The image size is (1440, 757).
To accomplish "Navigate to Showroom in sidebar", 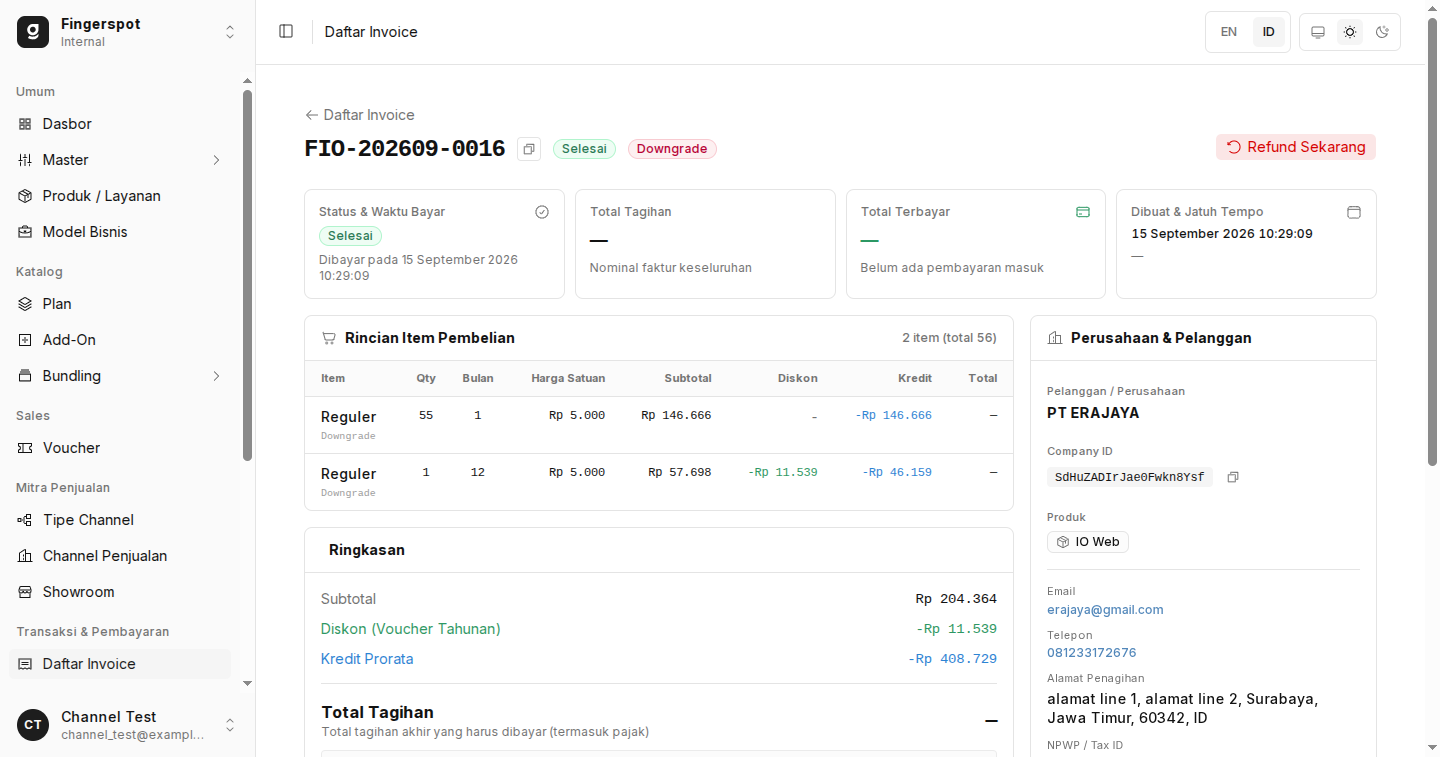I will pyautogui.click(x=120, y=592).
